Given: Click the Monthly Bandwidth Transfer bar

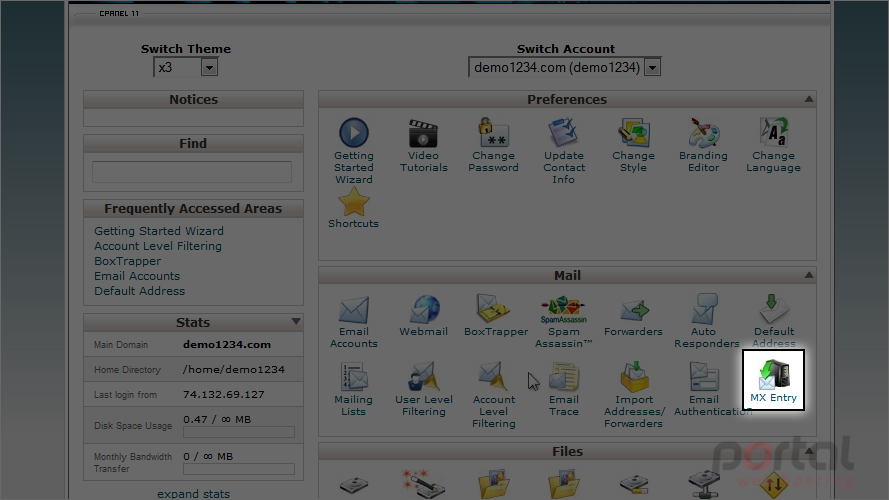Looking at the screenshot, I should click(x=239, y=469).
